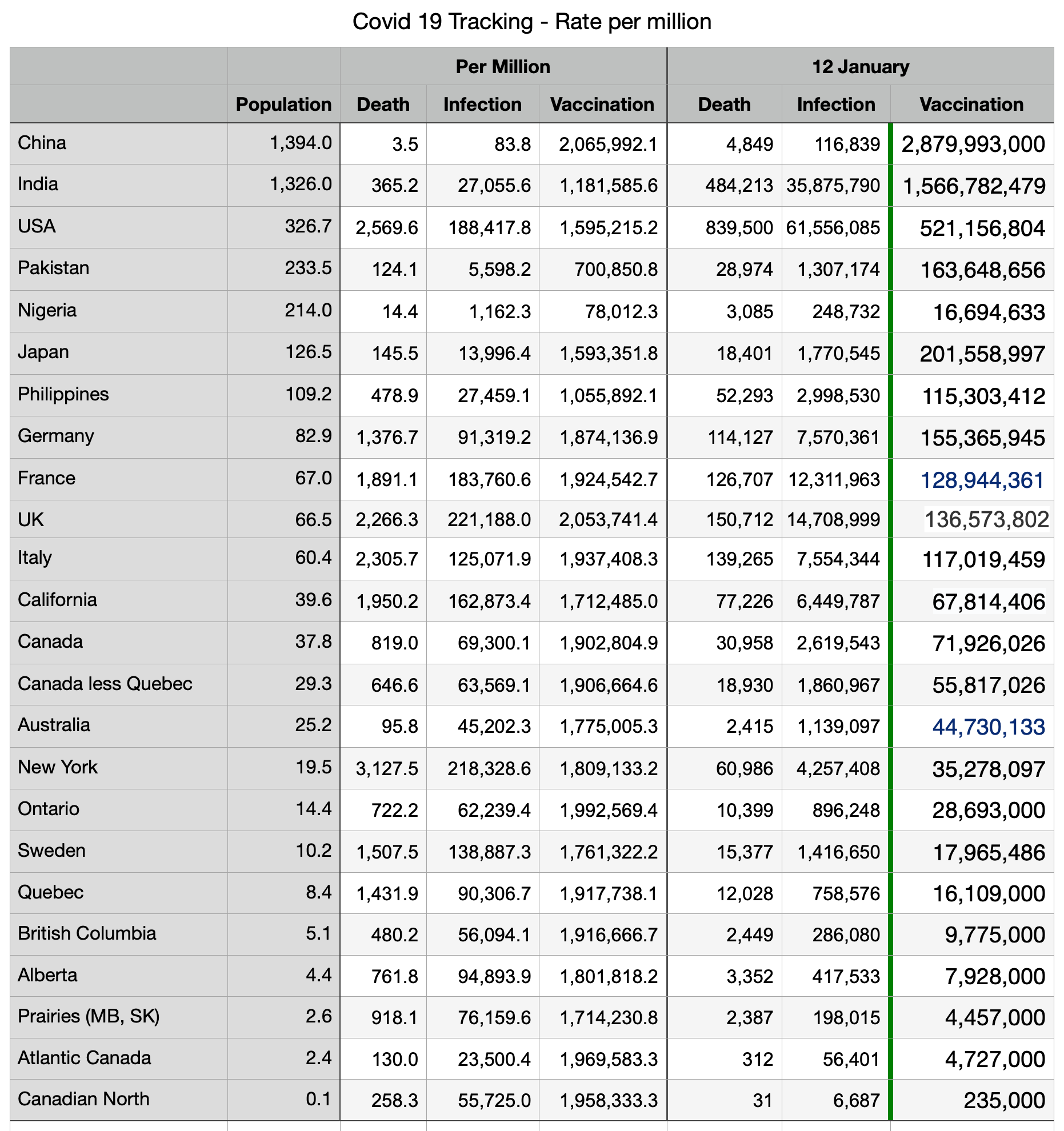The width and height of the screenshot is (1064, 1131).
Task: Select Germany's population value 82.9
Action: [313, 436]
